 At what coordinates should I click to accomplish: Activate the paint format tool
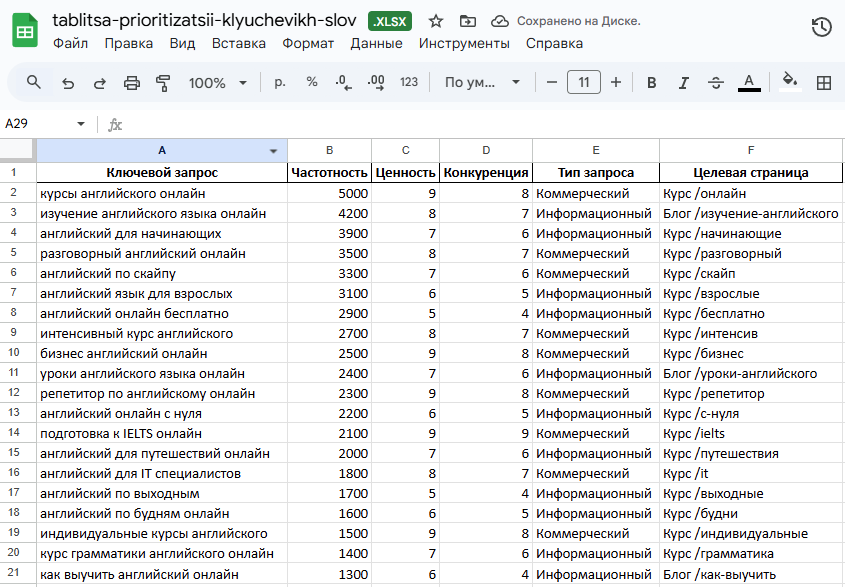[163, 83]
